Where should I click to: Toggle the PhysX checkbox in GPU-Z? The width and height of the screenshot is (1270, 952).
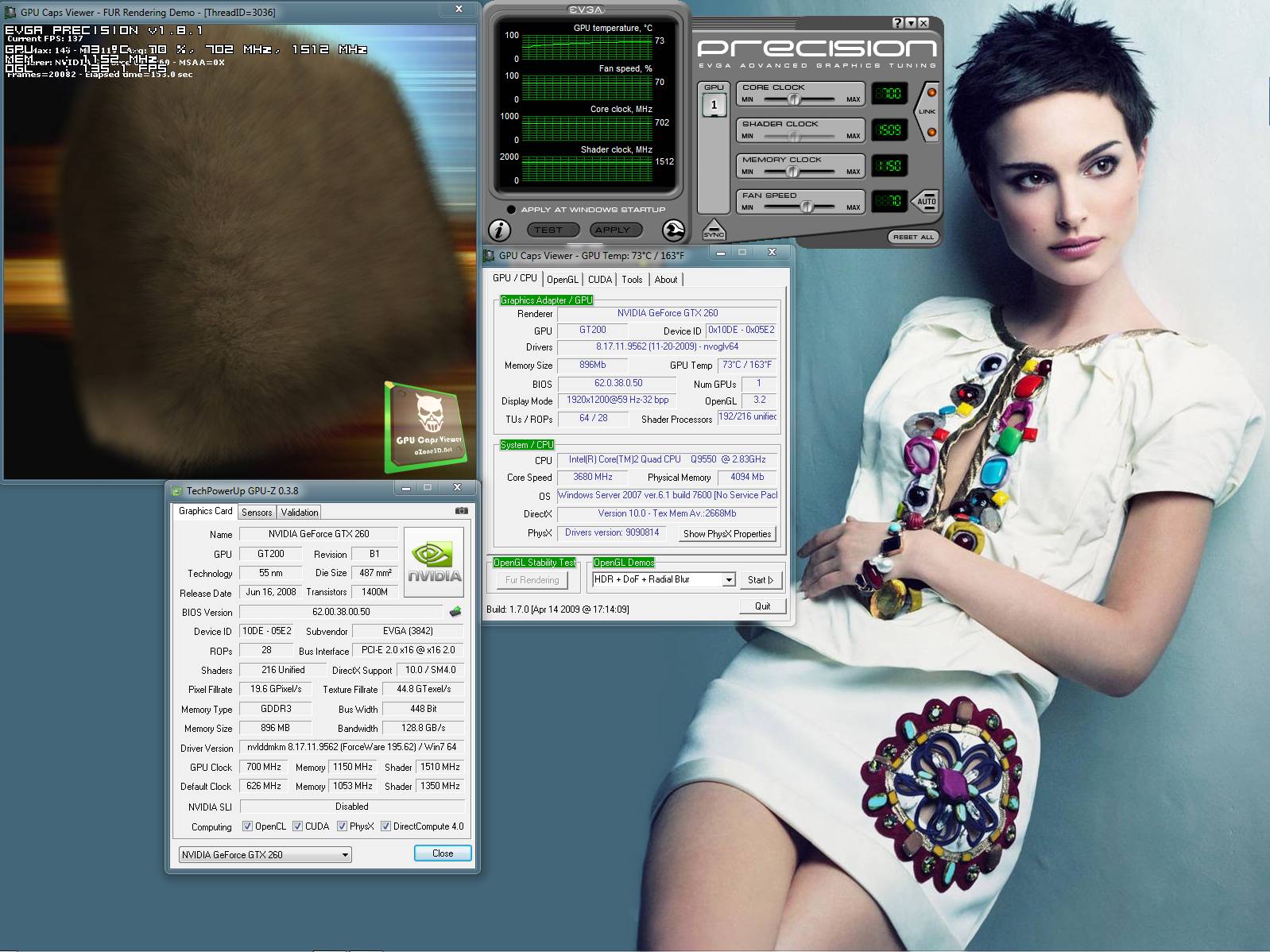[x=342, y=826]
